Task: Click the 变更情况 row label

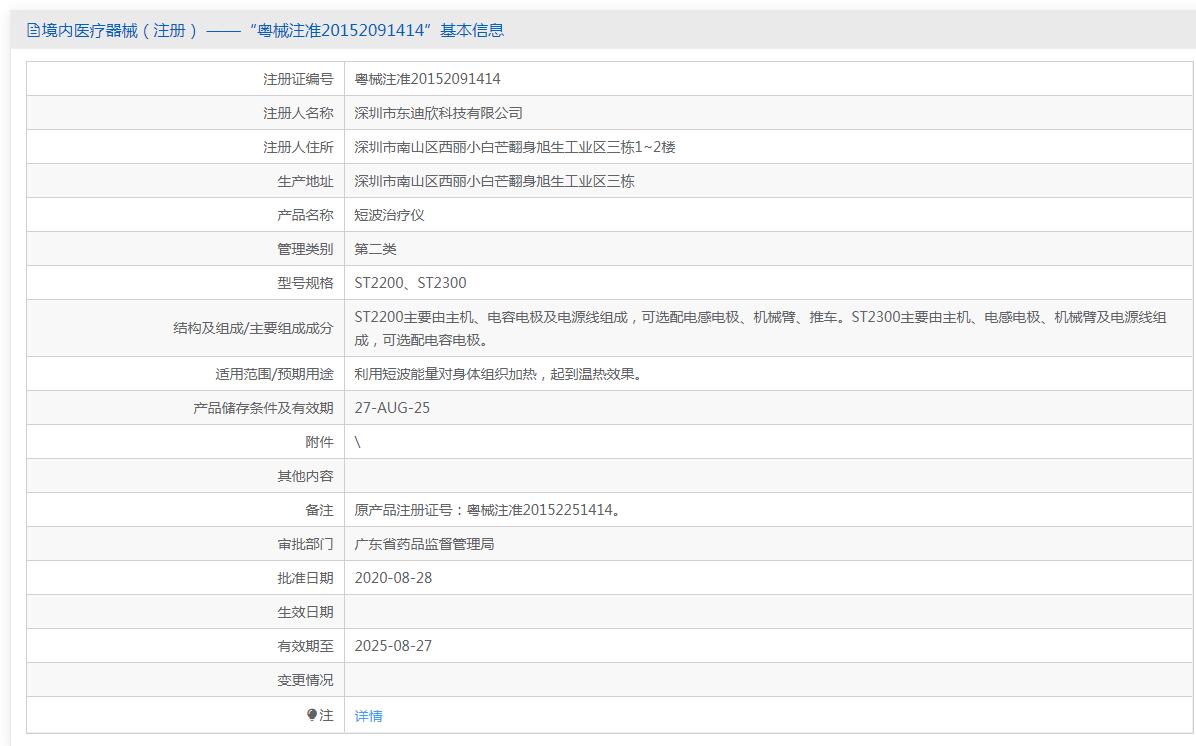Action: tap(305, 680)
